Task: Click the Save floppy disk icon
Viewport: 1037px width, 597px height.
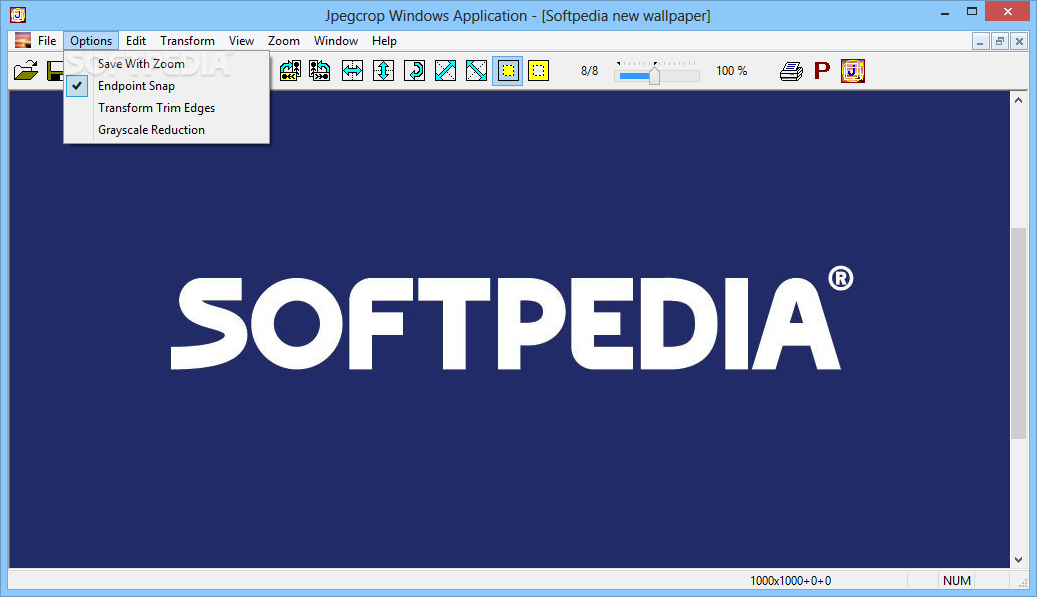Action: 55,71
